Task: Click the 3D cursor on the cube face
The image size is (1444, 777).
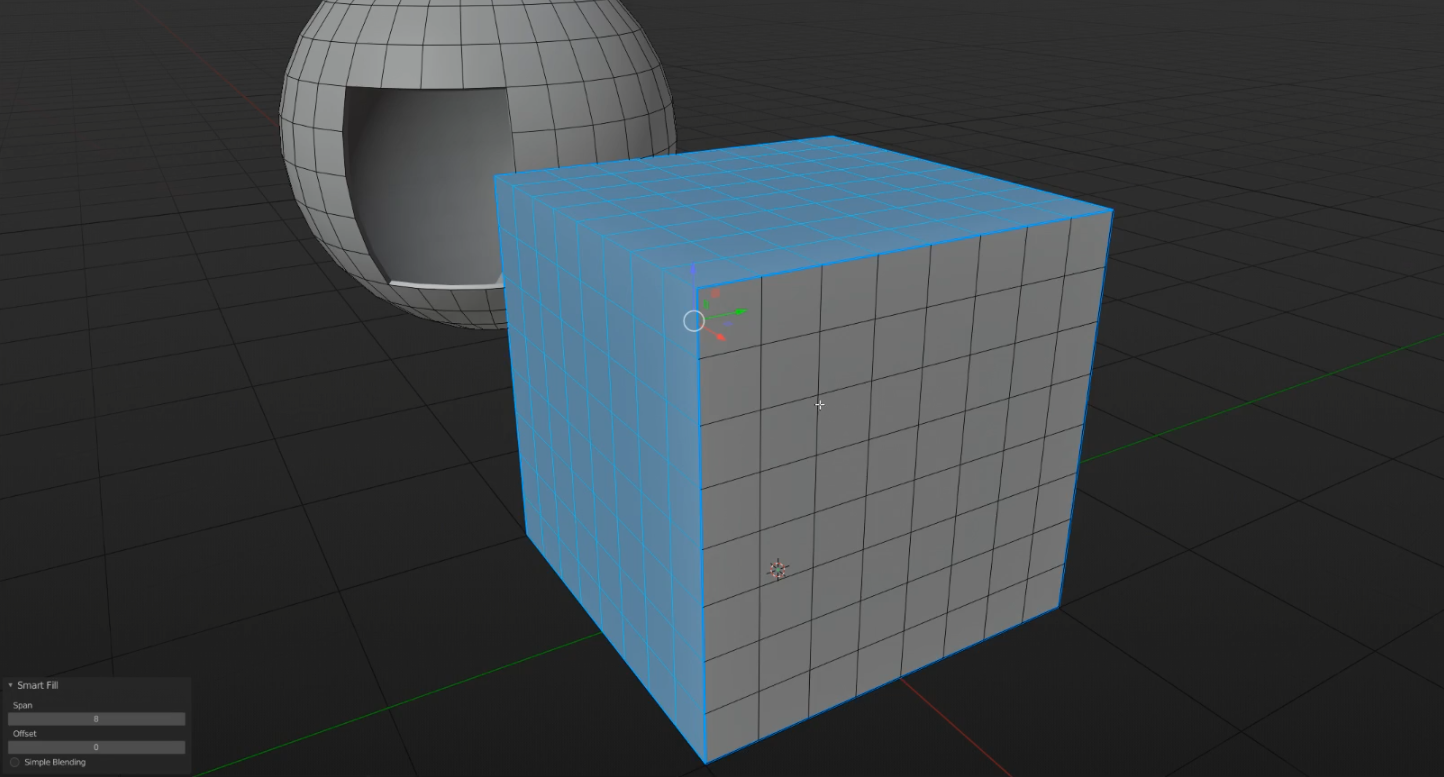Action: (780, 570)
